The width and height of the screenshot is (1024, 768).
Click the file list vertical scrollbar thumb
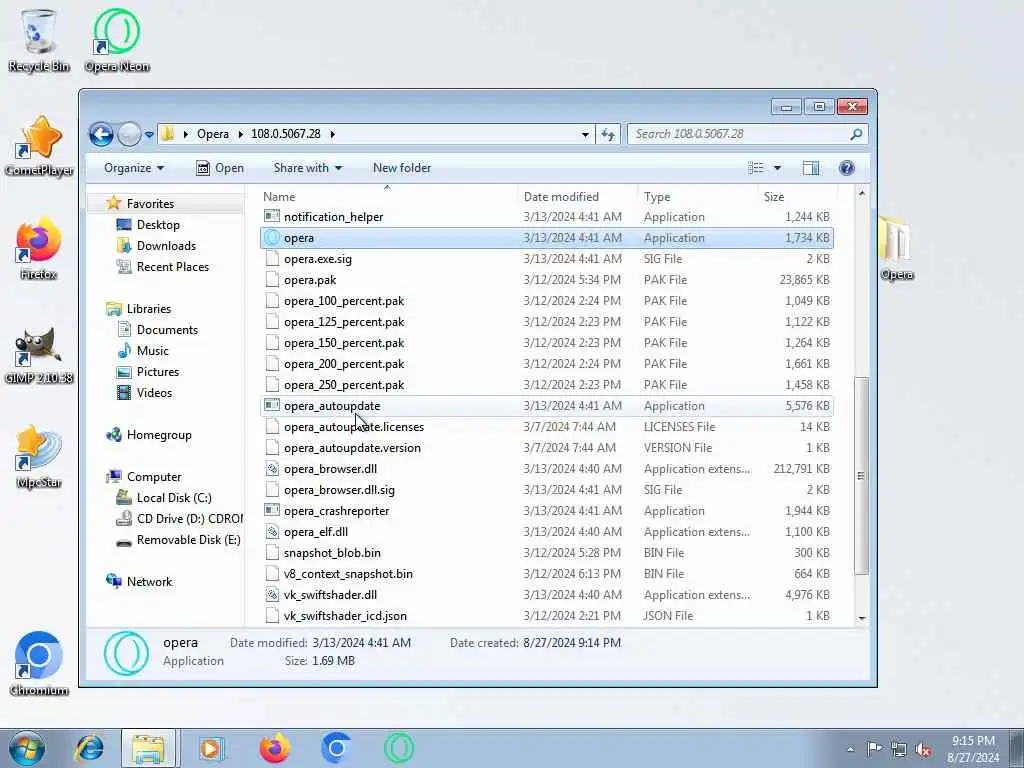point(862,475)
